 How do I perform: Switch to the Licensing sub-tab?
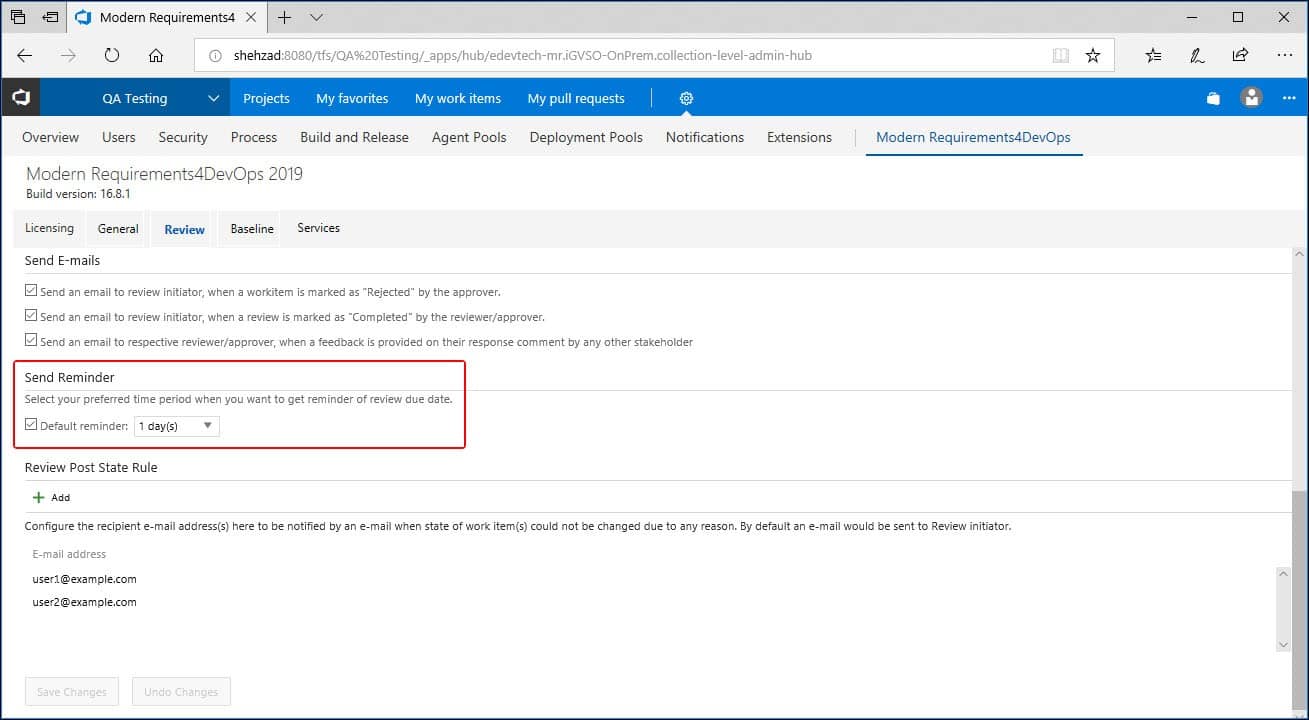coord(49,228)
